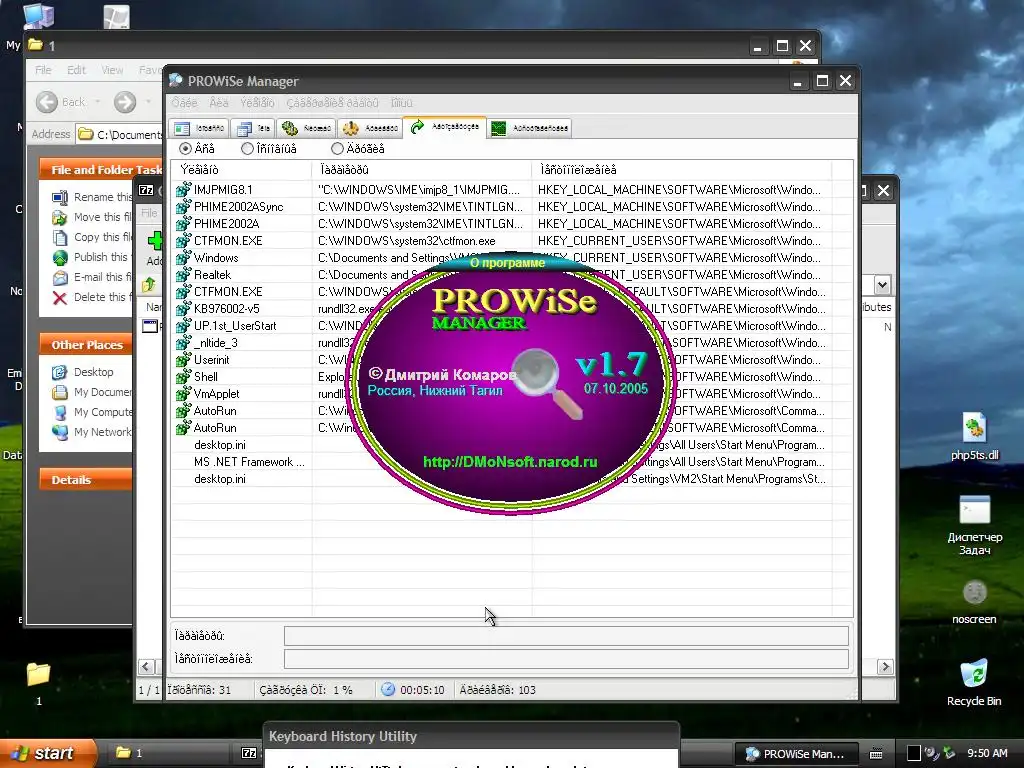Open the noscreen desktop icon
Screen dimensions: 1024x768
click(x=974, y=593)
